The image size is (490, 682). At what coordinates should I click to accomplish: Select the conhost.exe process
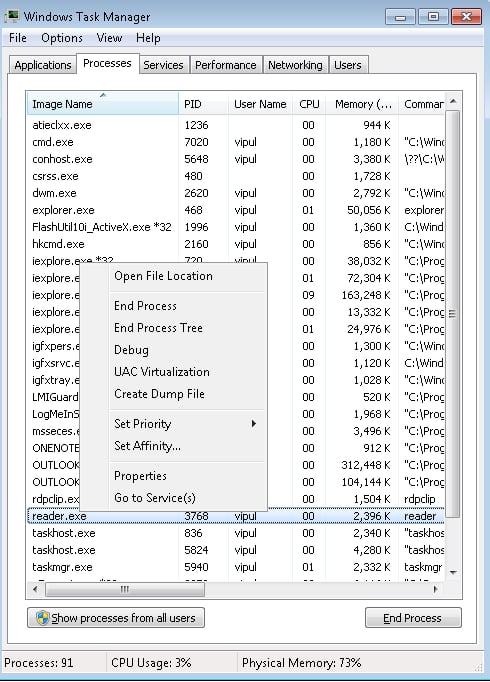point(236,159)
